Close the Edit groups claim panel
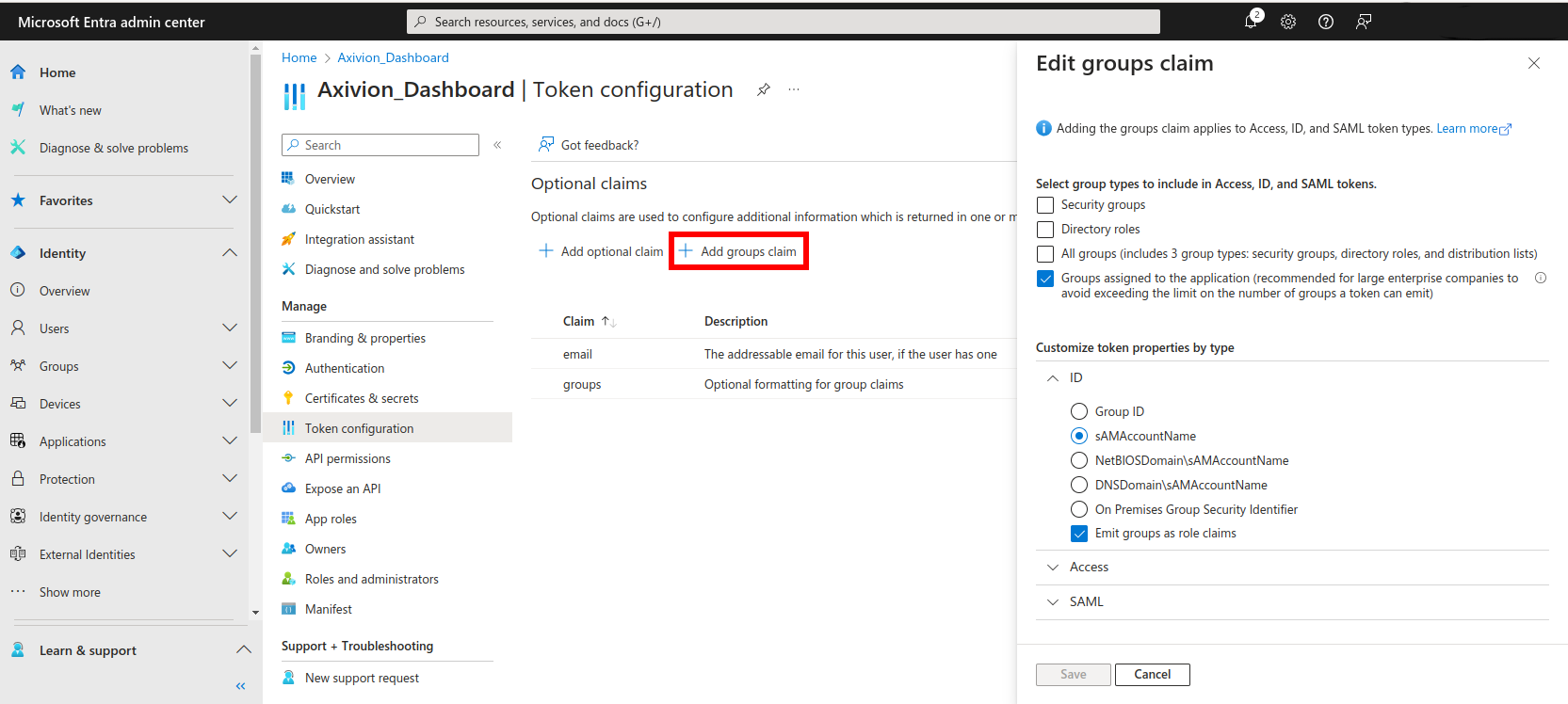Image resolution: width=1568 pixels, height=704 pixels. click(1534, 63)
